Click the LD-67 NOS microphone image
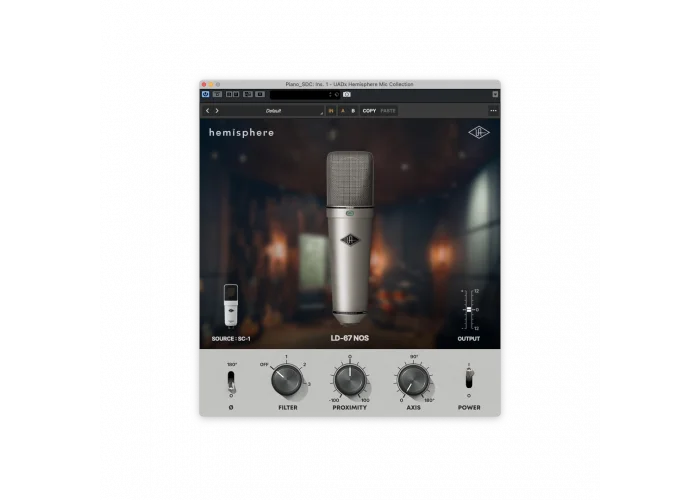This screenshot has width=700, height=500. [350, 237]
